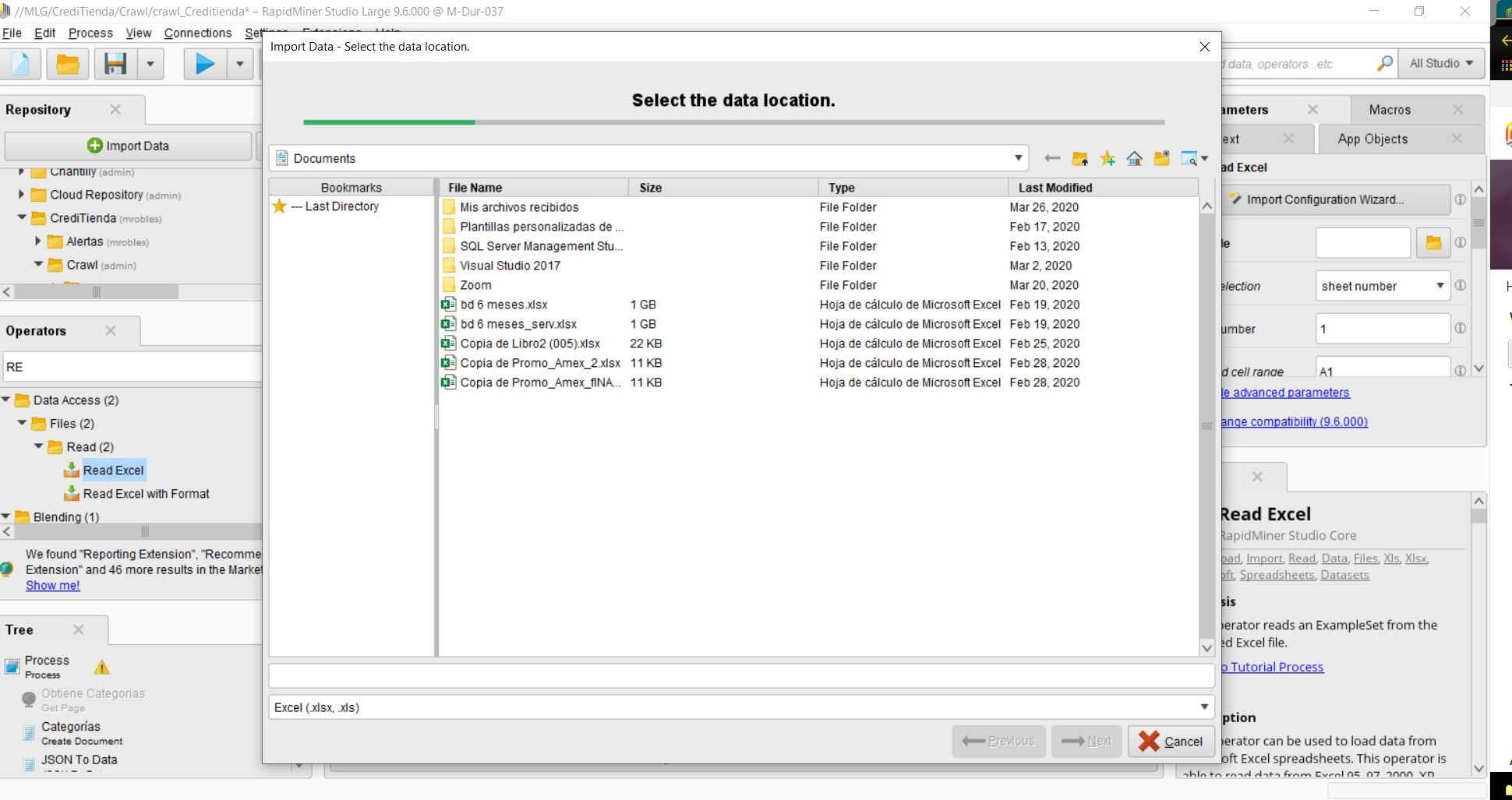Viewport: 1512px width, 800px height.
Task: Close the Operators panel tab
Action: click(111, 330)
